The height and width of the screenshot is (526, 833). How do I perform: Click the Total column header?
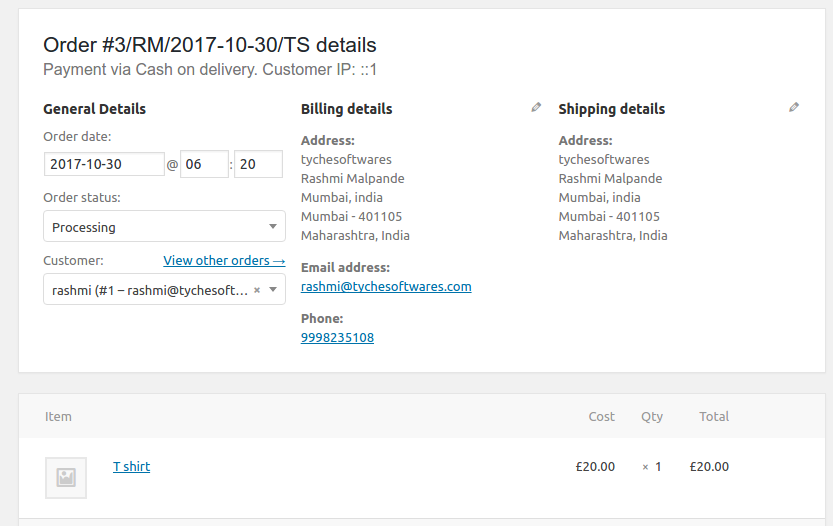pyautogui.click(x=714, y=417)
